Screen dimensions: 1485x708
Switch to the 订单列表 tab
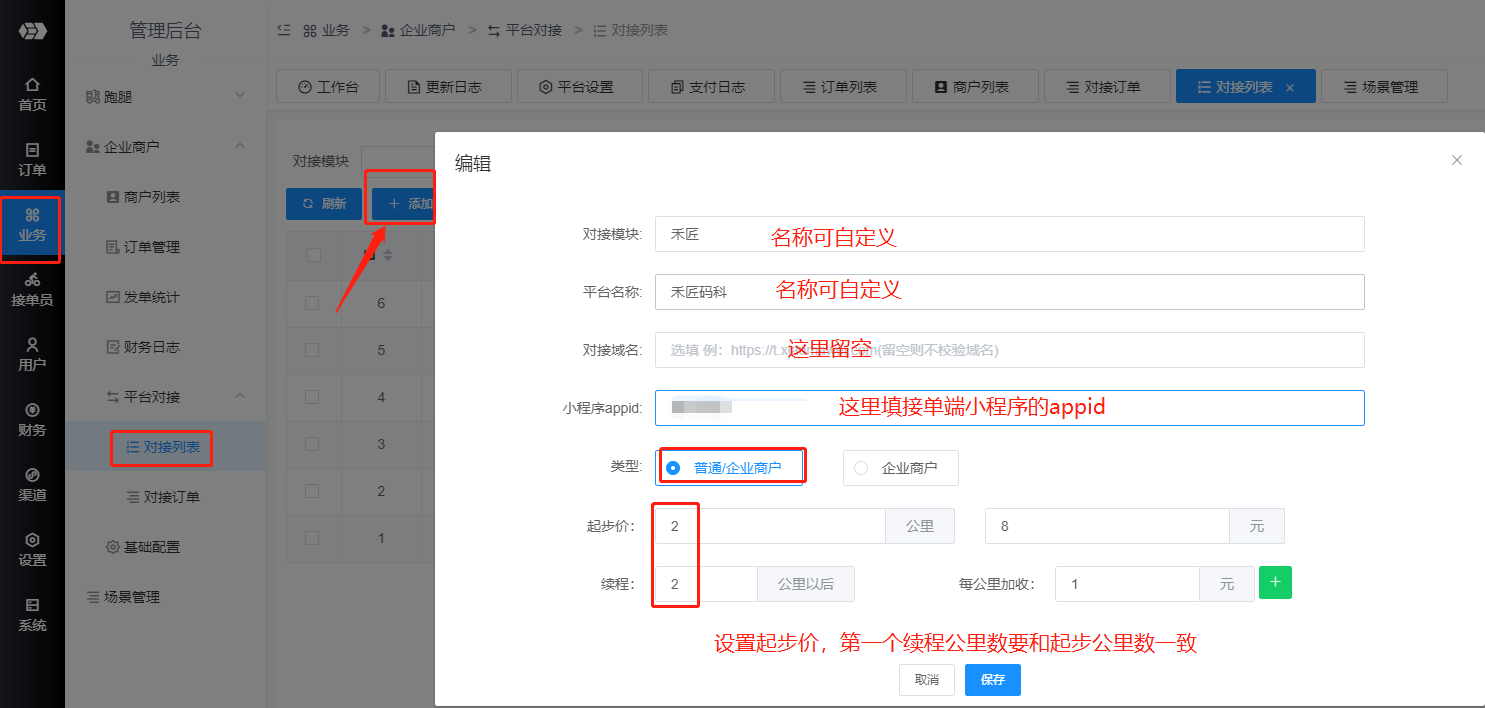(x=842, y=87)
